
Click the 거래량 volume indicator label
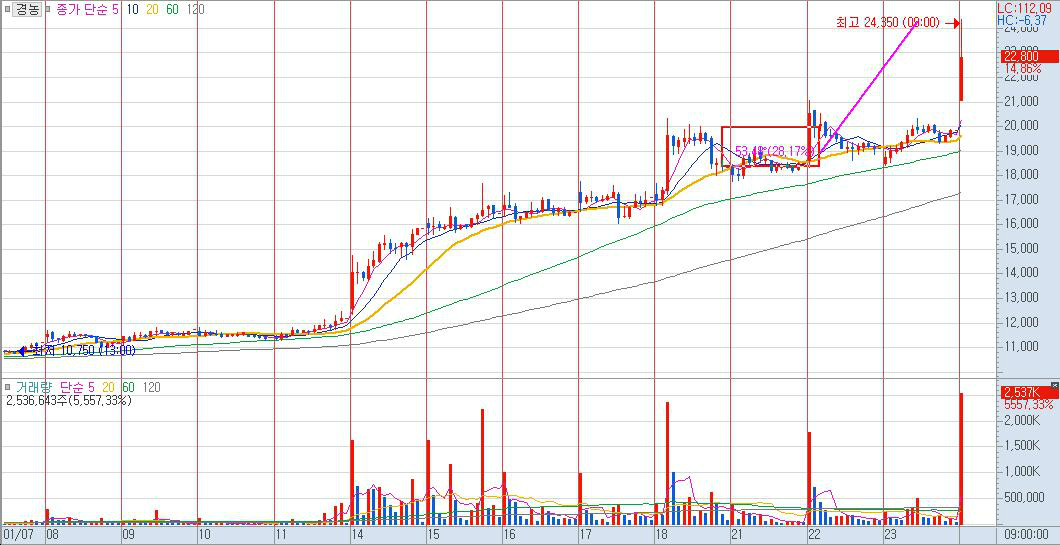(37, 387)
